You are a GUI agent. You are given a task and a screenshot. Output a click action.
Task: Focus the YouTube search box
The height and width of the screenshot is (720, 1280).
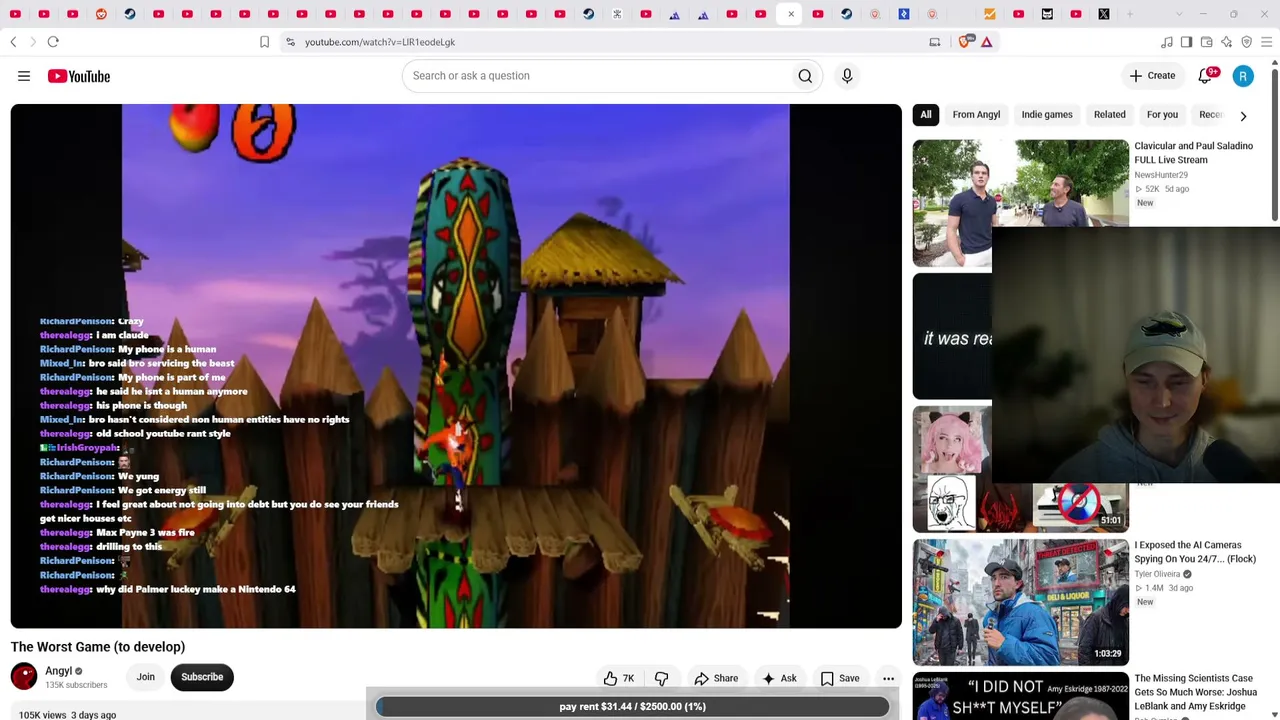click(x=596, y=76)
